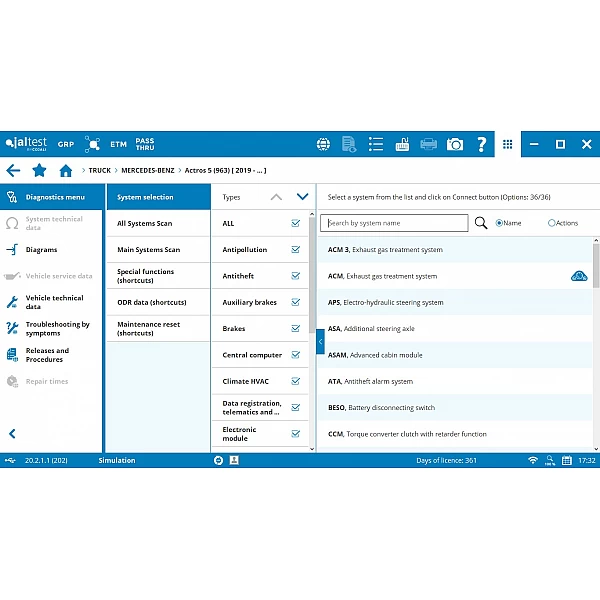600x600 pixels.
Task: Open the document report icon
Action: point(349,144)
